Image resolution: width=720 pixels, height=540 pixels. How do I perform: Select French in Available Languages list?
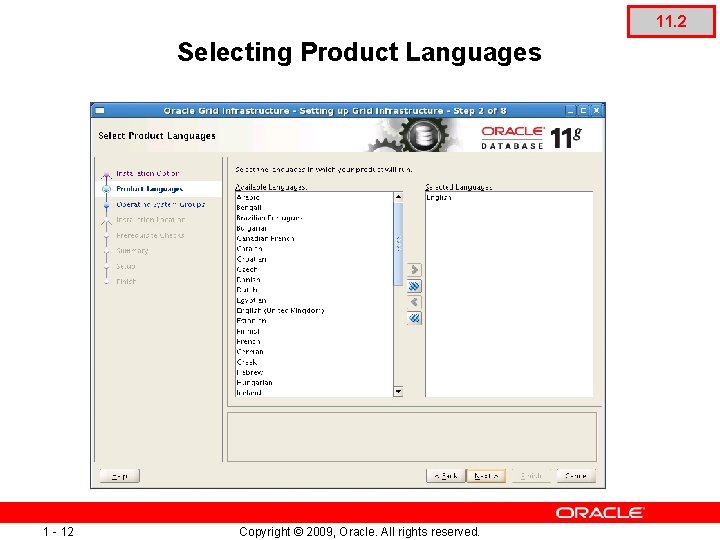314,342
